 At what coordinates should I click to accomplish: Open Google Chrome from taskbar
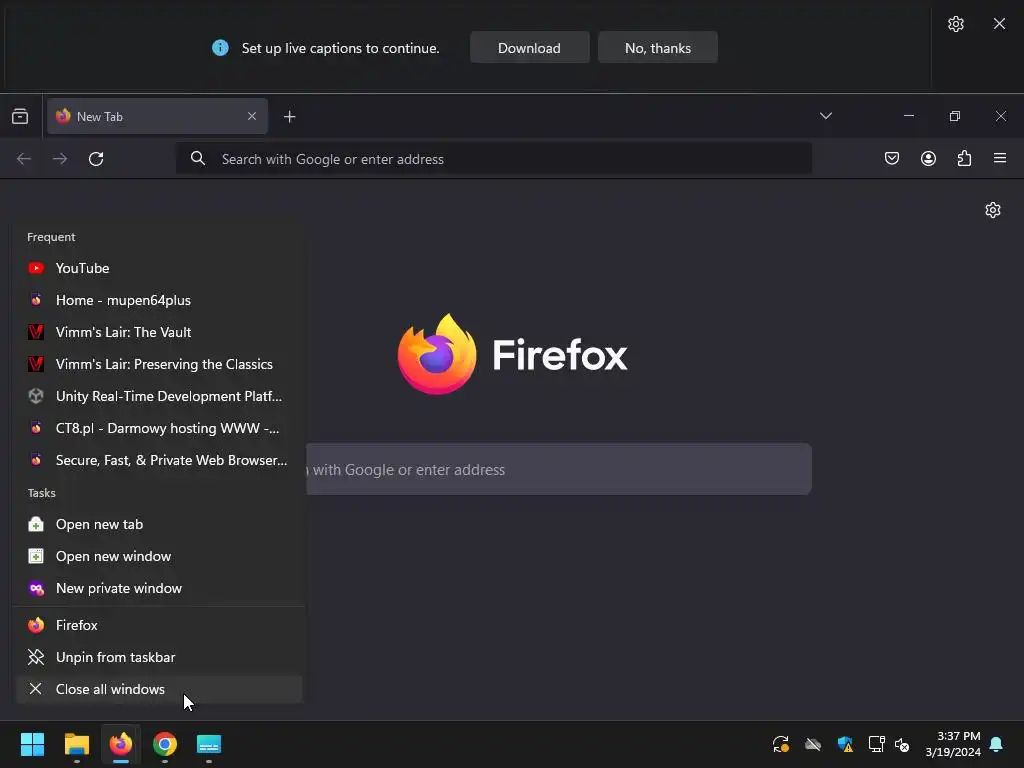(x=165, y=744)
